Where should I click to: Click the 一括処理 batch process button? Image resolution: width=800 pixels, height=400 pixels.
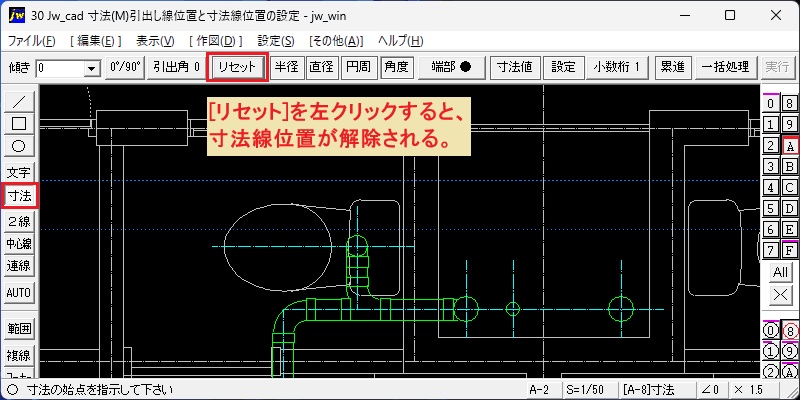pyautogui.click(x=725, y=67)
